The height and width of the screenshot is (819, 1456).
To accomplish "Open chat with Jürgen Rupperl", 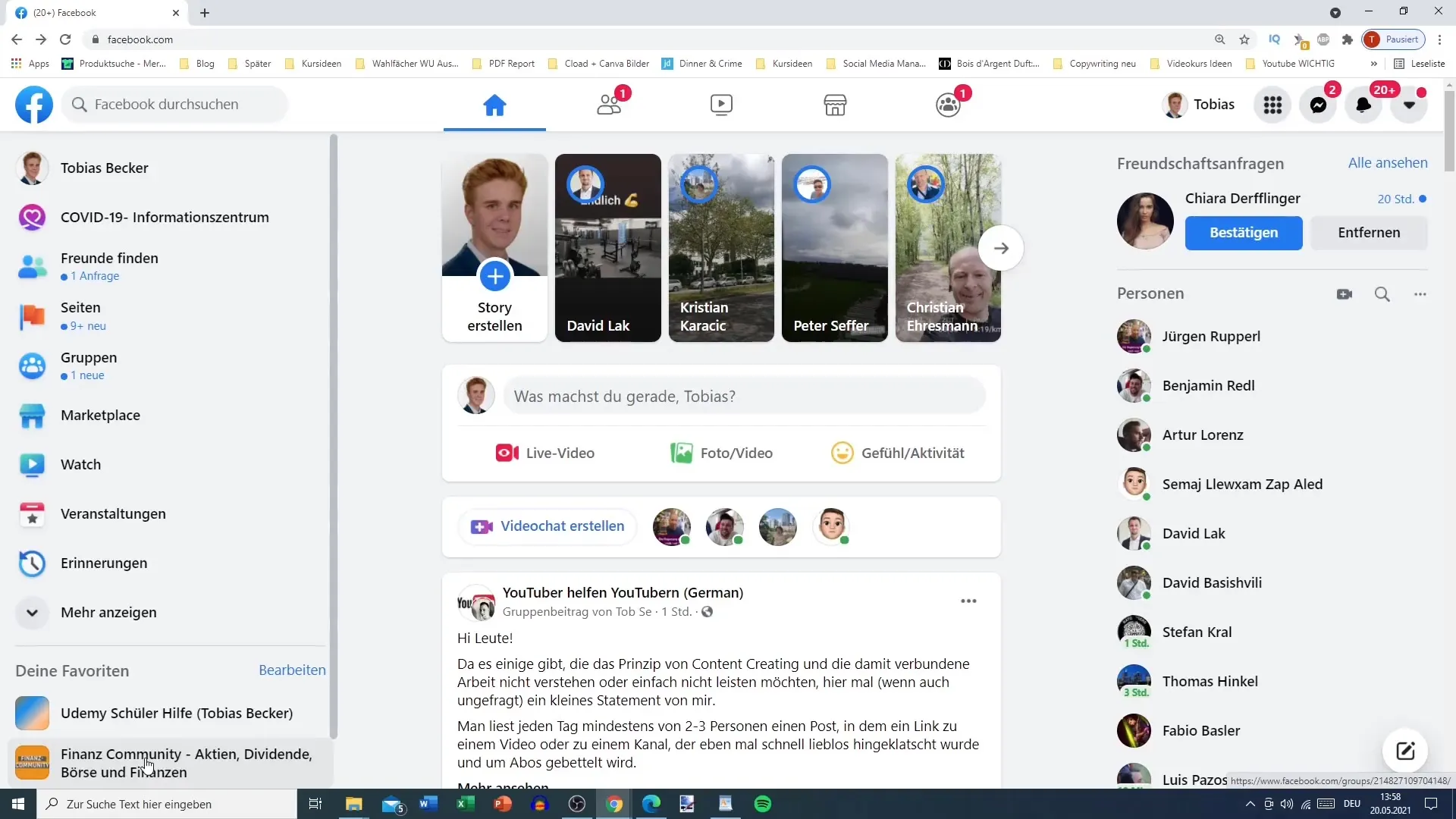I will point(1272,337).
